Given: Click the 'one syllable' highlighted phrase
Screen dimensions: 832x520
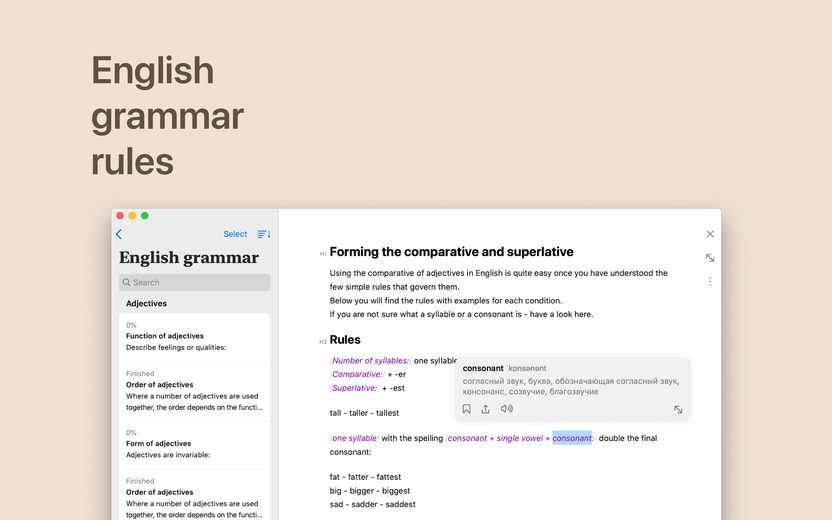Looking at the screenshot, I should [x=354, y=438].
